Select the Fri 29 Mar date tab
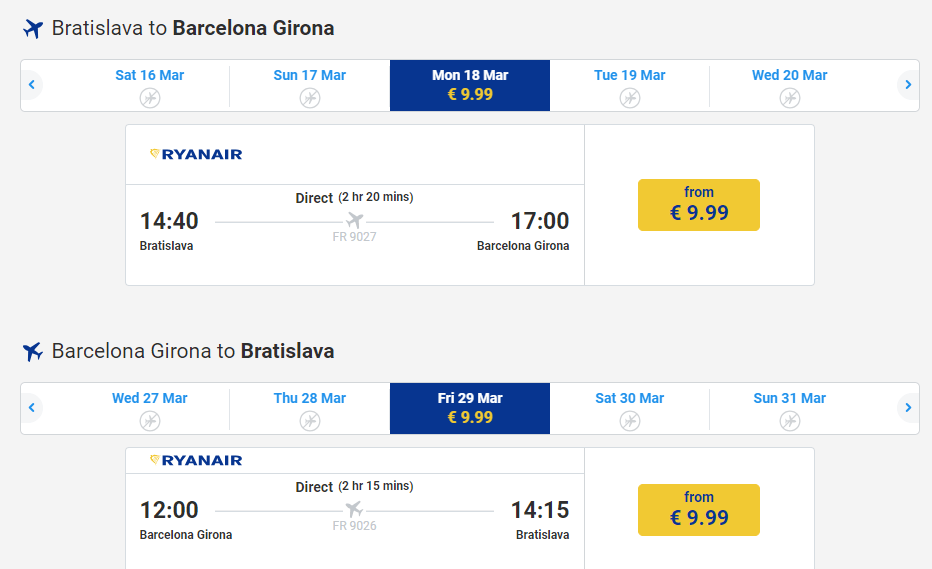The image size is (932, 569). [470, 408]
